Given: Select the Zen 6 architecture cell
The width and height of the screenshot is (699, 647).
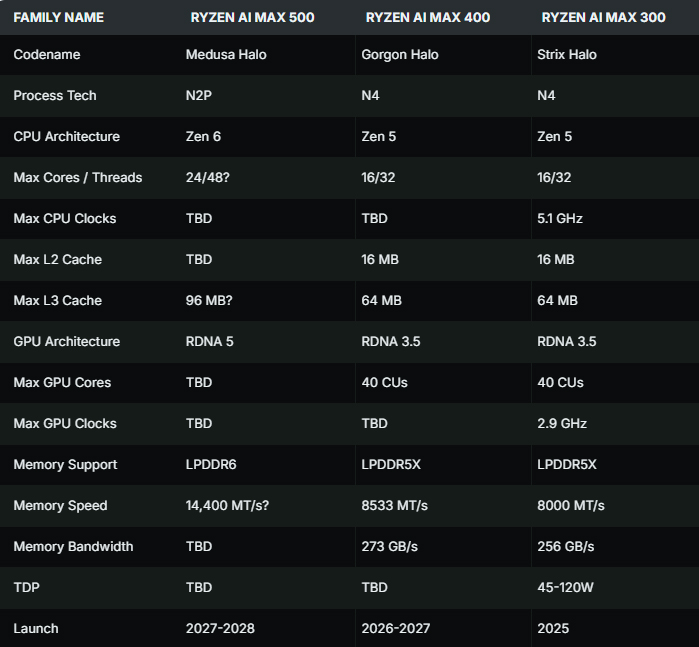Looking at the screenshot, I should click(203, 136).
